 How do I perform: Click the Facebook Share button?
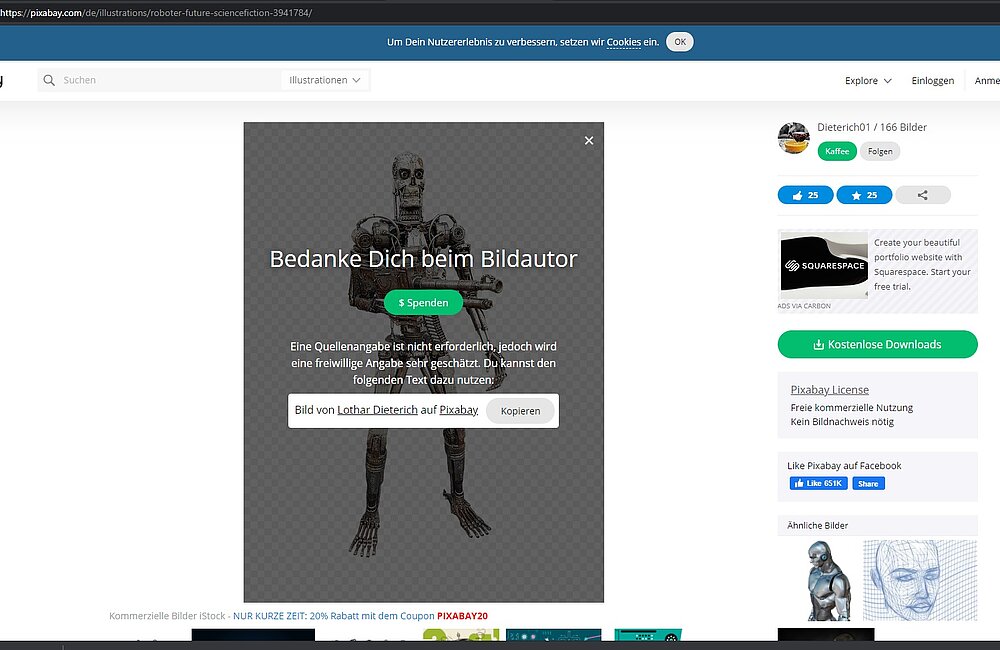click(868, 484)
